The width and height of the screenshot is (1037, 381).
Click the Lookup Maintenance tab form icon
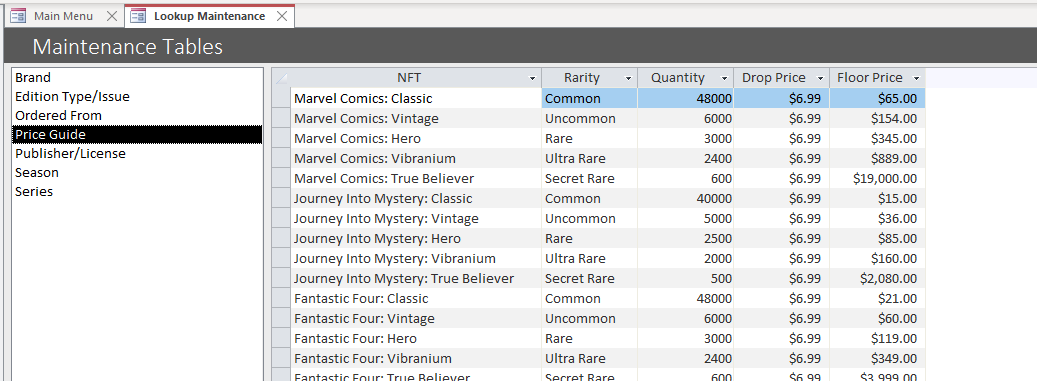tap(138, 16)
